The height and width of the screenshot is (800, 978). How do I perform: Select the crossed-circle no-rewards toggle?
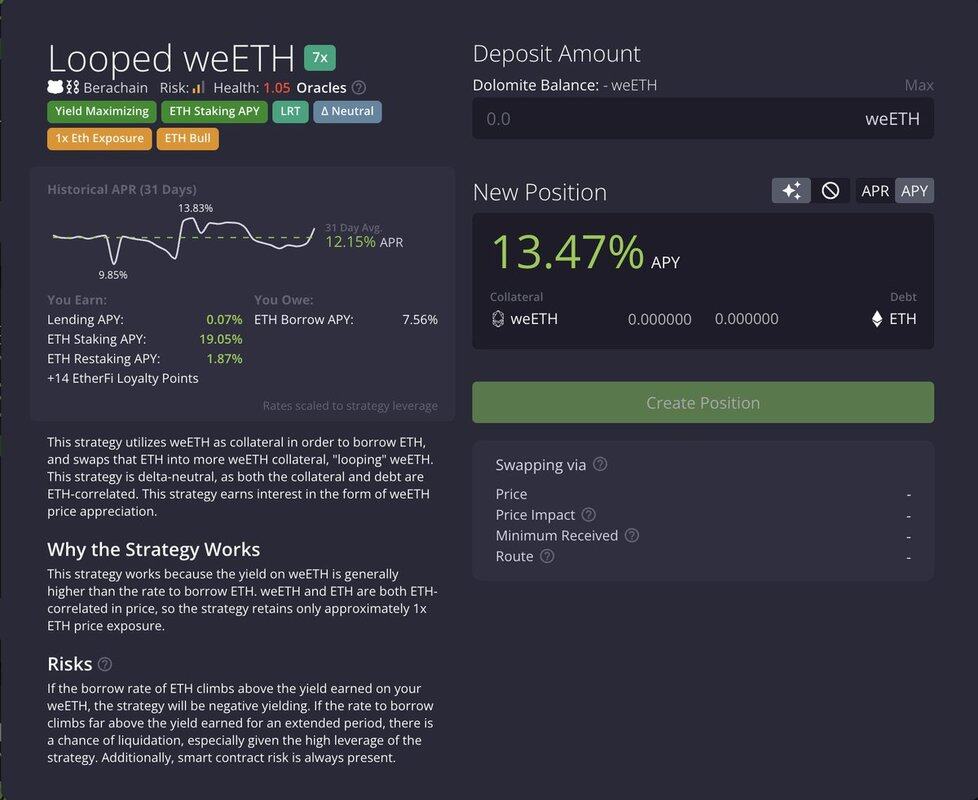tap(830, 191)
